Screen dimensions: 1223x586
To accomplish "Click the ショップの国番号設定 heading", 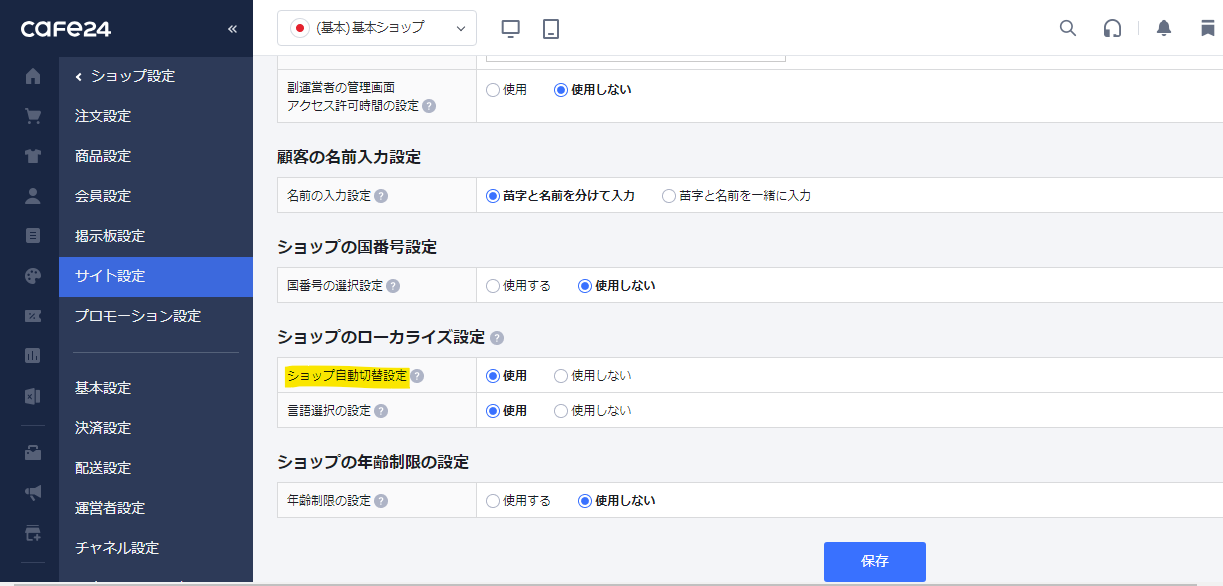I will point(357,247).
